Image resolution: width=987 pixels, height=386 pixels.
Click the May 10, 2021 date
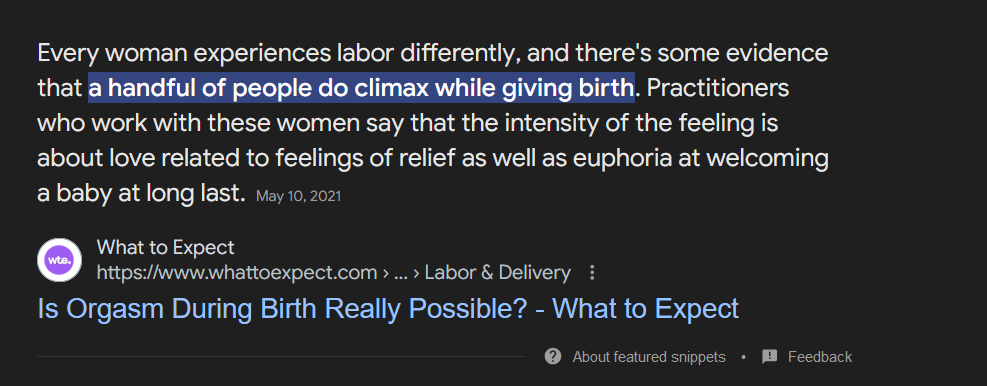point(298,196)
